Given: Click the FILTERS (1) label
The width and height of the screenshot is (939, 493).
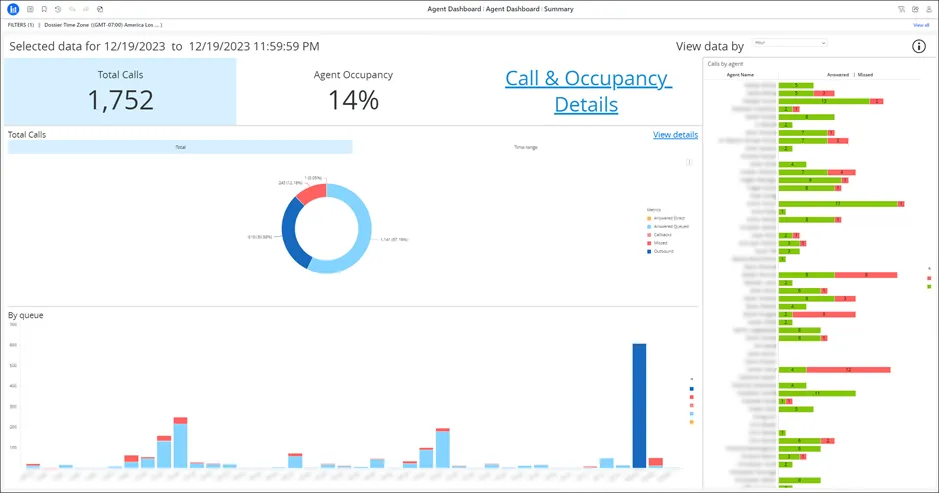Looking at the screenshot, I should tap(21, 25).
